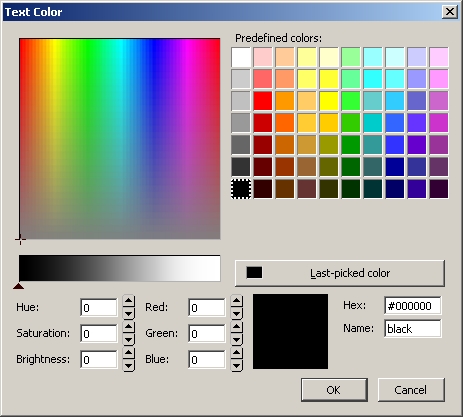Decrease the Blue value with down arrow
463x417 pixels.
[x=237, y=366]
